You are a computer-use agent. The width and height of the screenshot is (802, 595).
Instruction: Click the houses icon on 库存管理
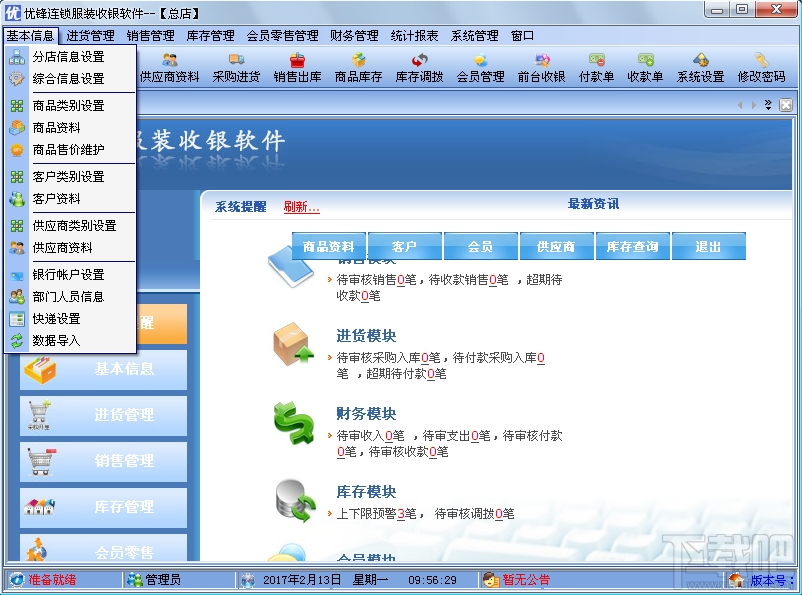coord(39,506)
